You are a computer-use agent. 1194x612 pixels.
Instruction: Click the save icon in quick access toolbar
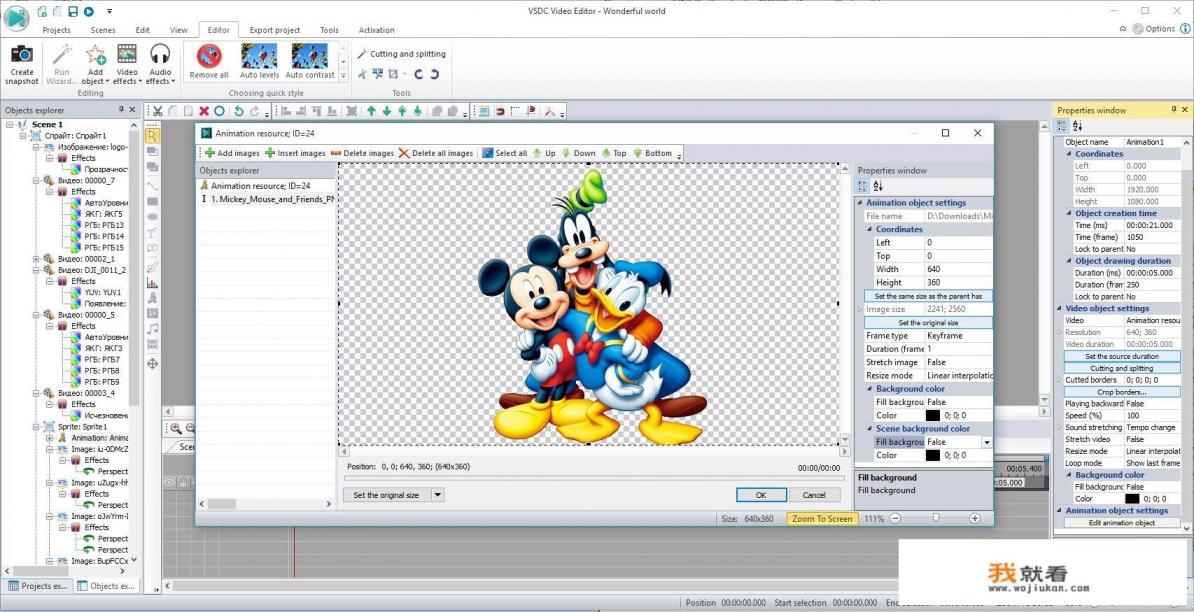pyautogui.click(x=72, y=11)
